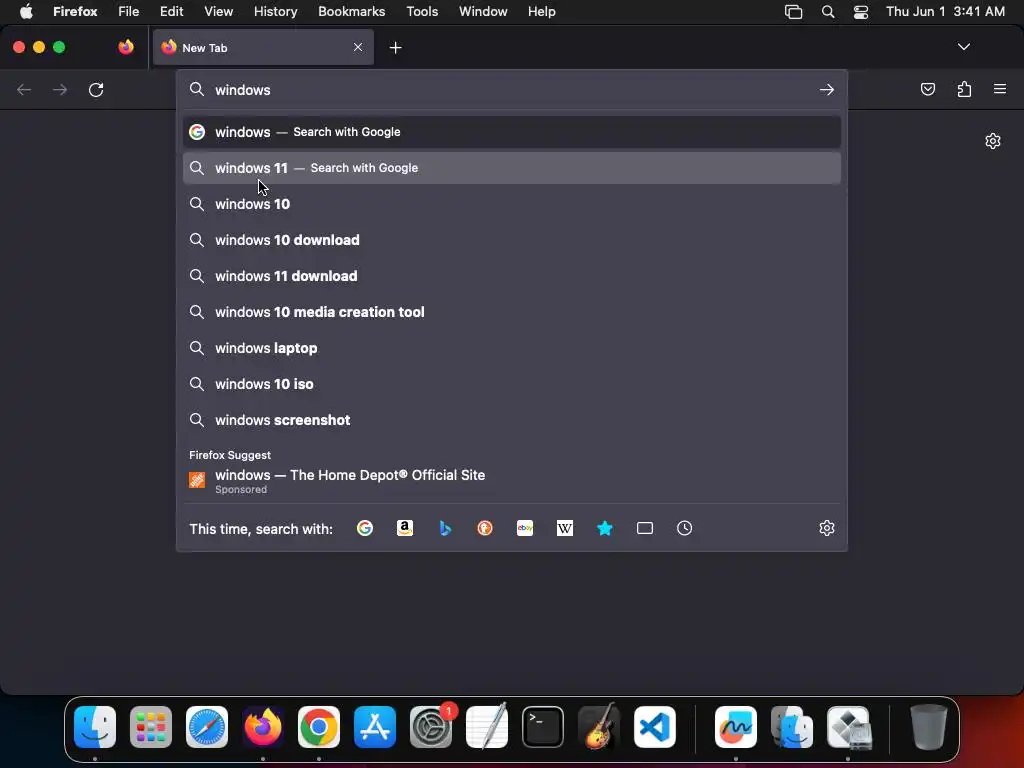Search this time with eBay icon
This screenshot has width=1024, height=768.
[525, 528]
